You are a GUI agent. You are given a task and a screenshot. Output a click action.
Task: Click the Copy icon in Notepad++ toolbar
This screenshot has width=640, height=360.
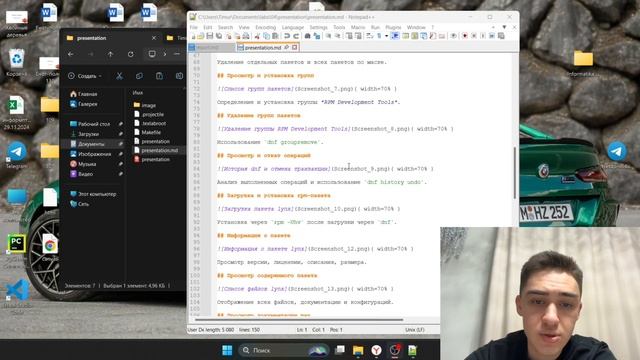pos(267,36)
